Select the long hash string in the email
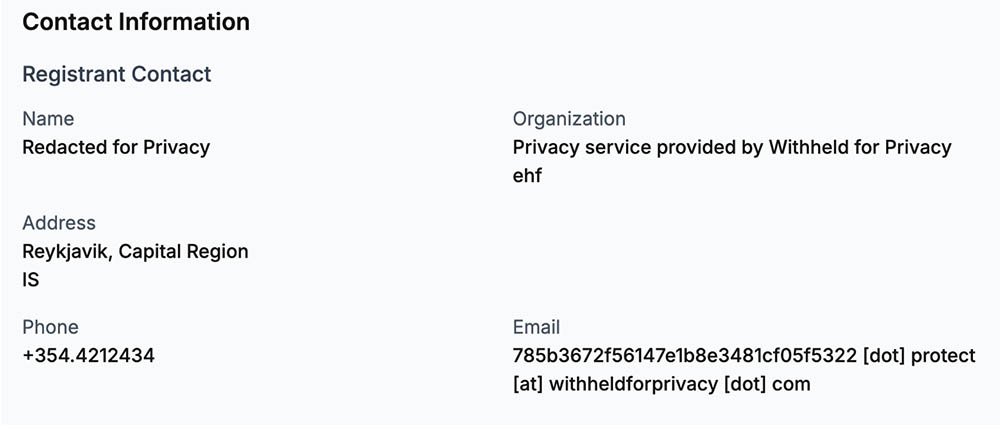The width and height of the screenshot is (1000, 429). pos(685,355)
